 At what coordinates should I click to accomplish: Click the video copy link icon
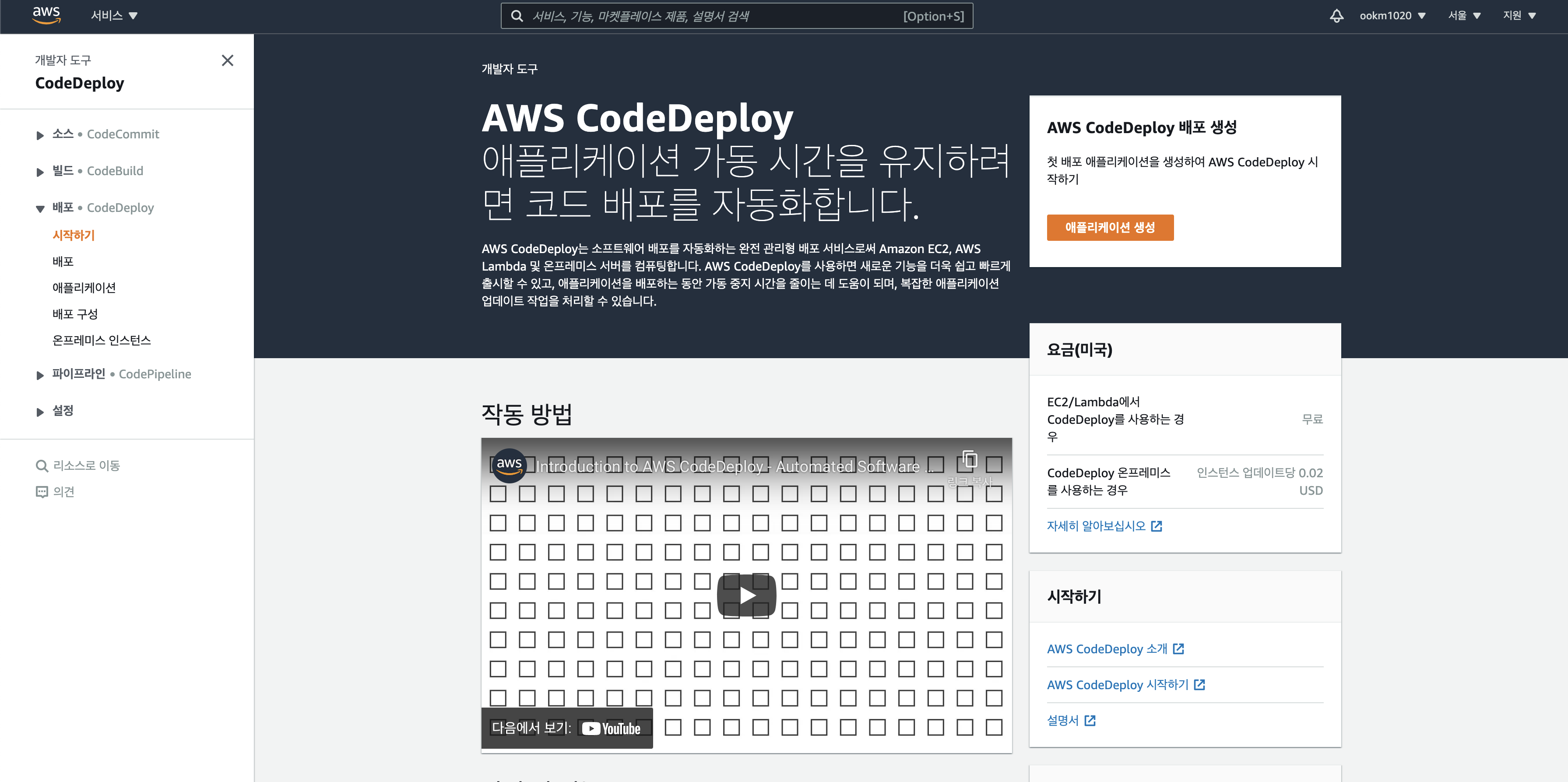point(970,460)
